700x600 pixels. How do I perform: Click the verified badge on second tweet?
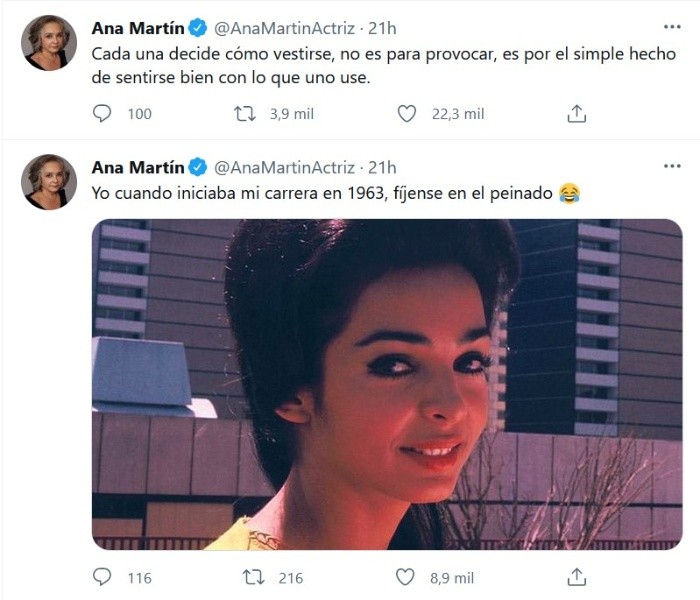click(x=197, y=167)
